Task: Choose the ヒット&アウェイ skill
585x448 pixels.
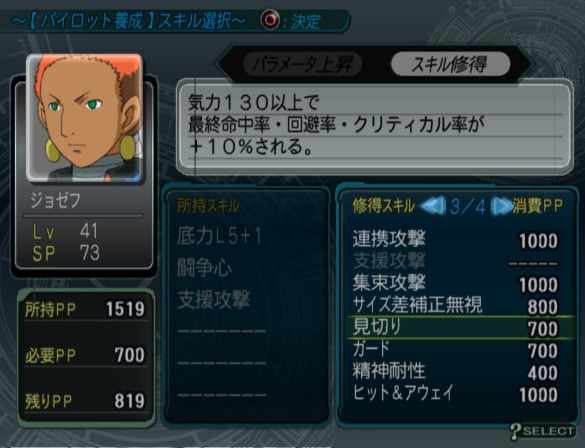Action: point(456,394)
